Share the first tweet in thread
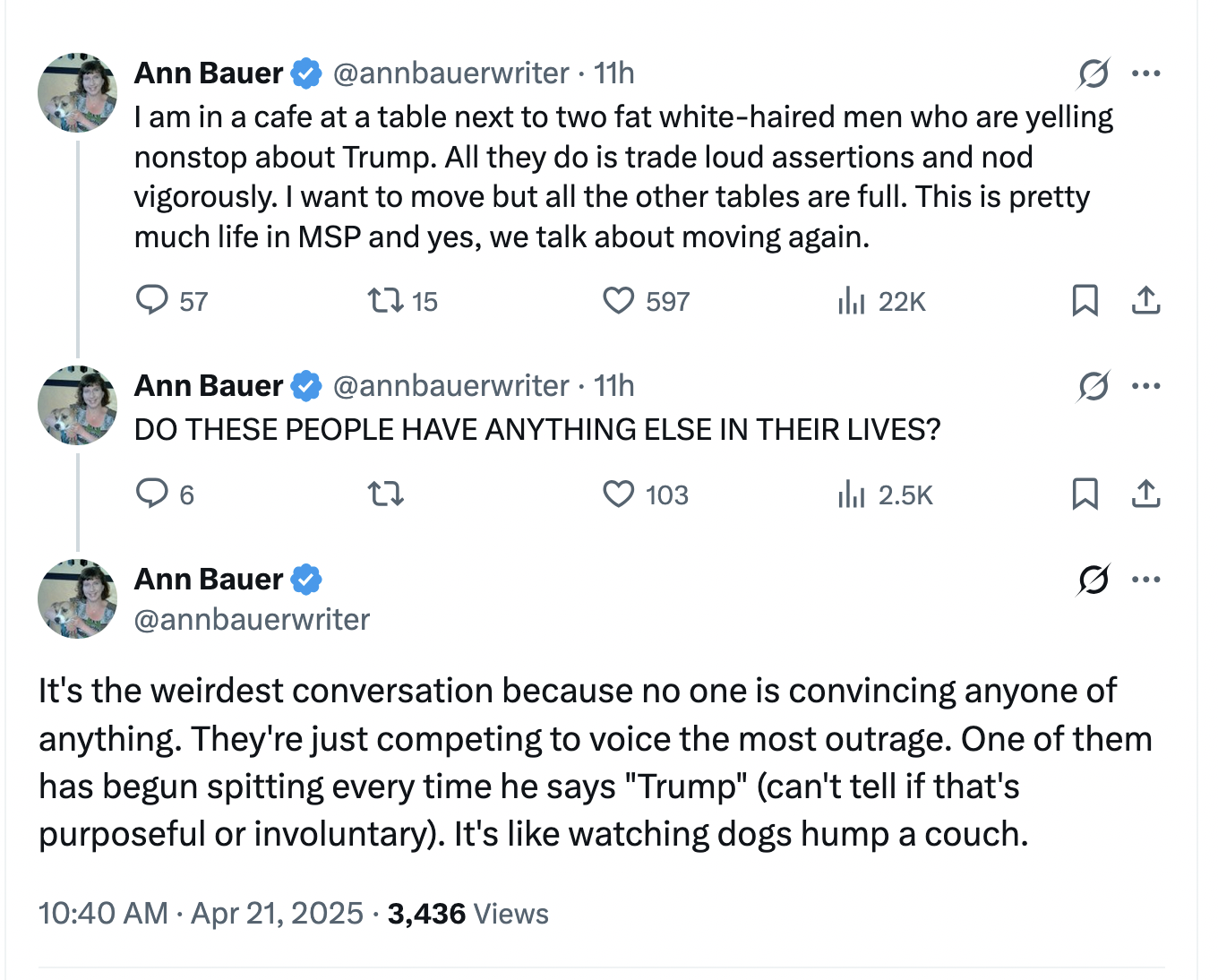Image resolution: width=1218 pixels, height=980 pixels. coord(1145,300)
